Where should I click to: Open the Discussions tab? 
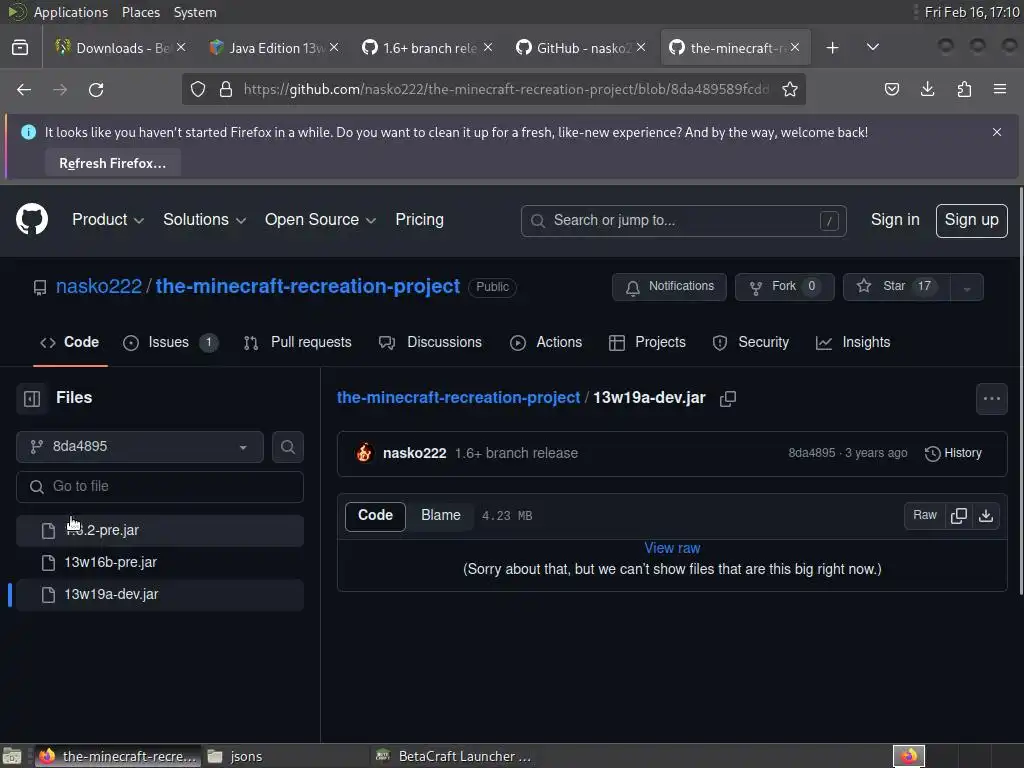[x=430, y=342]
